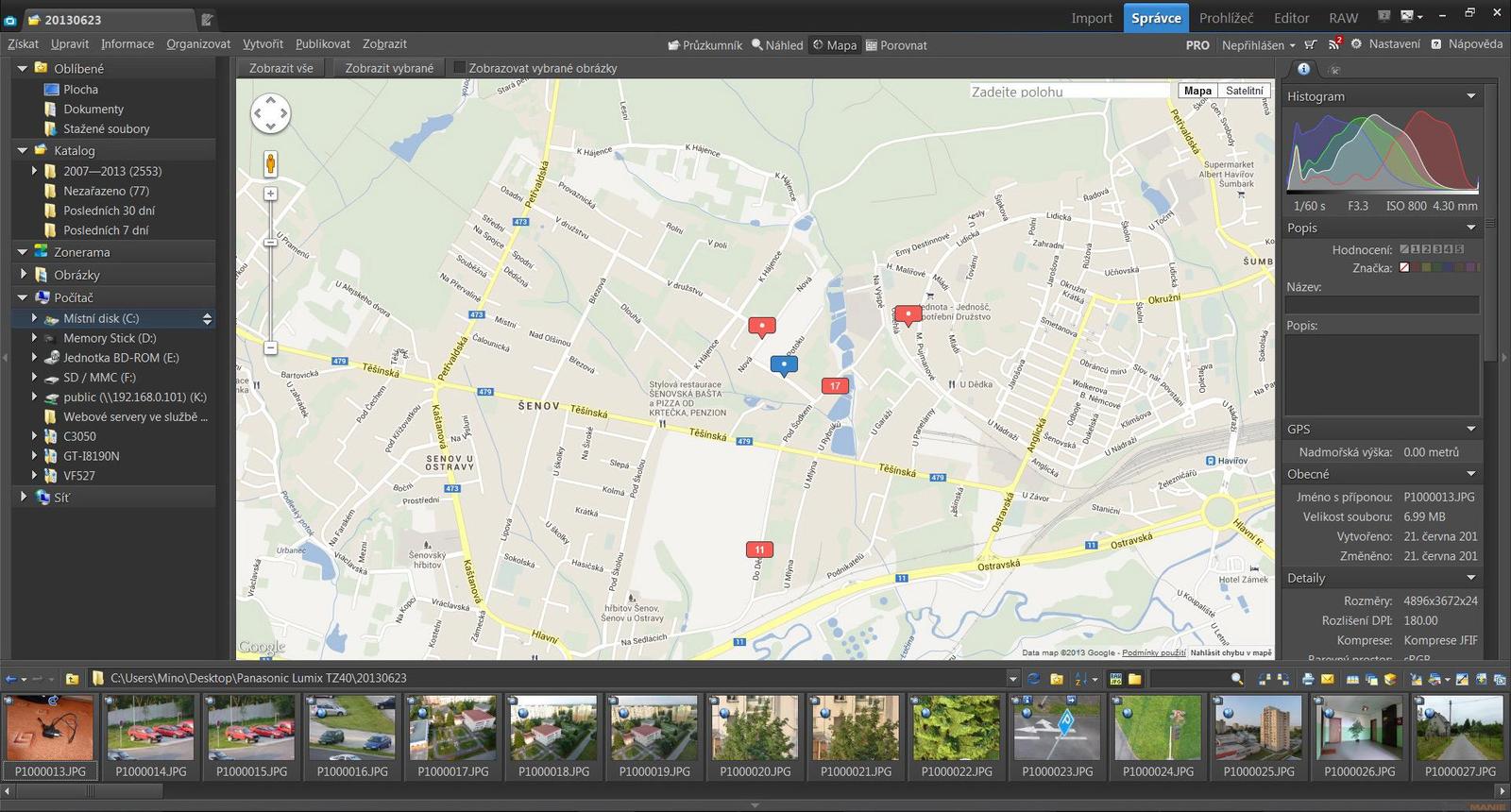Switch to the Editor tab

(x=1291, y=18)
